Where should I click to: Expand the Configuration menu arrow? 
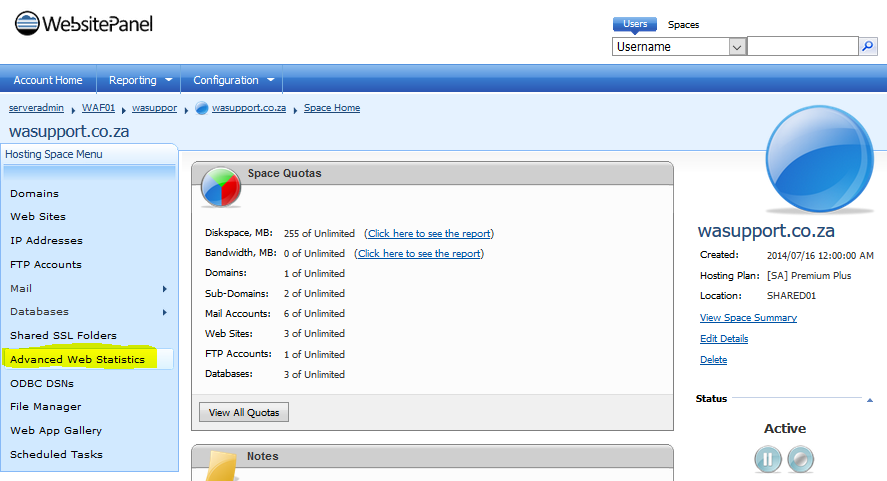pyautogui.click(x=270, y=80)
